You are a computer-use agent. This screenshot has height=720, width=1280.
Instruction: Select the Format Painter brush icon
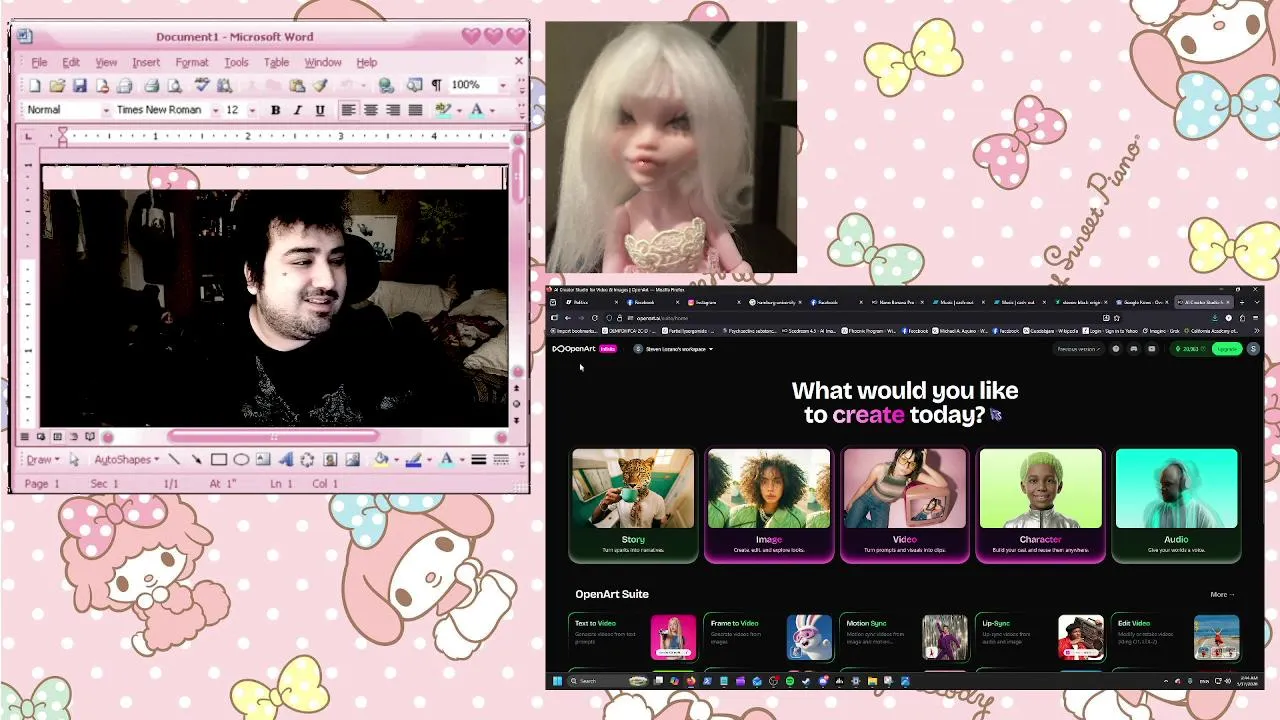(x=320, y=86)
